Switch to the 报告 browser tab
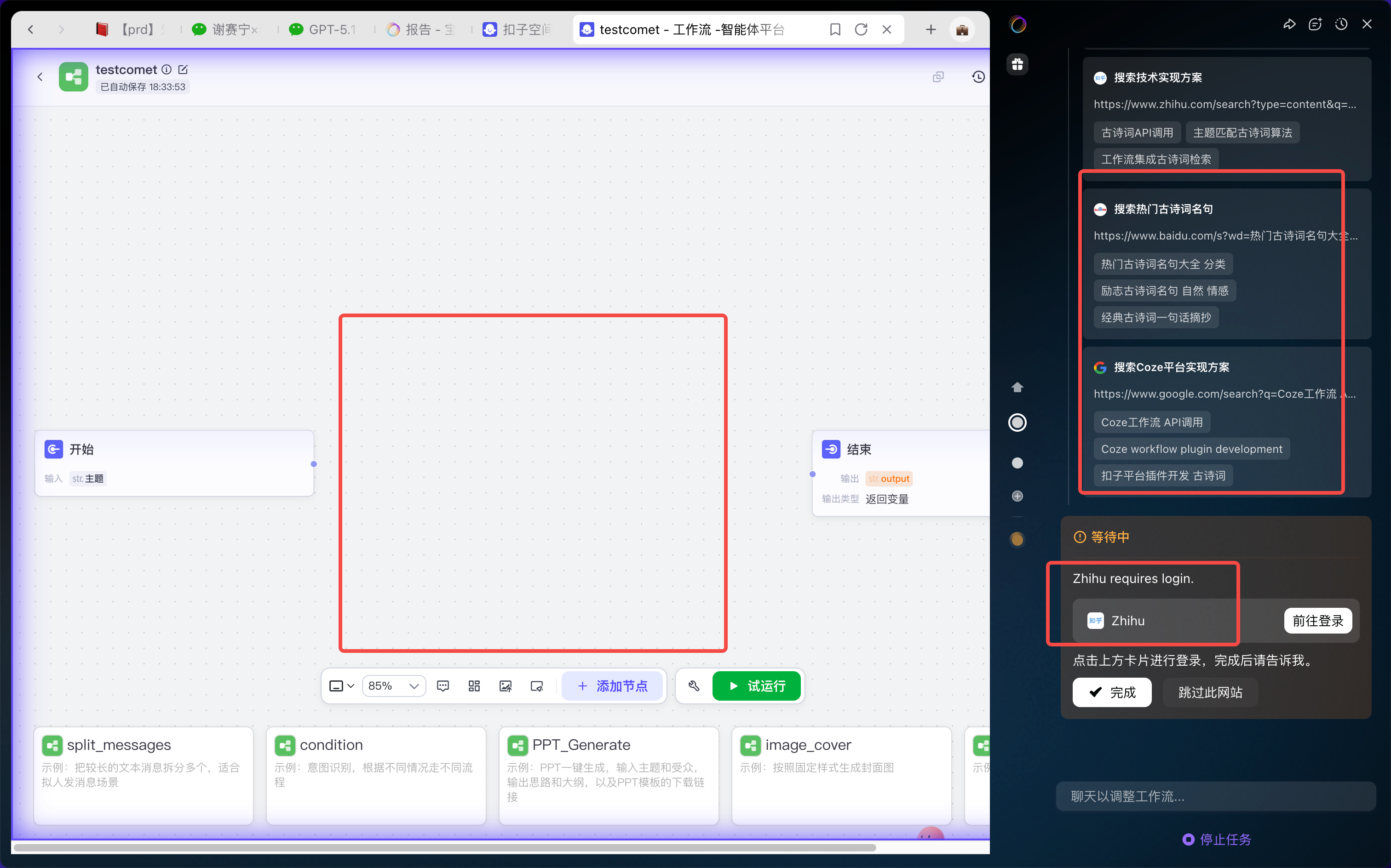Viewport: 1391px width, 868px height. (x=421, y=29)
